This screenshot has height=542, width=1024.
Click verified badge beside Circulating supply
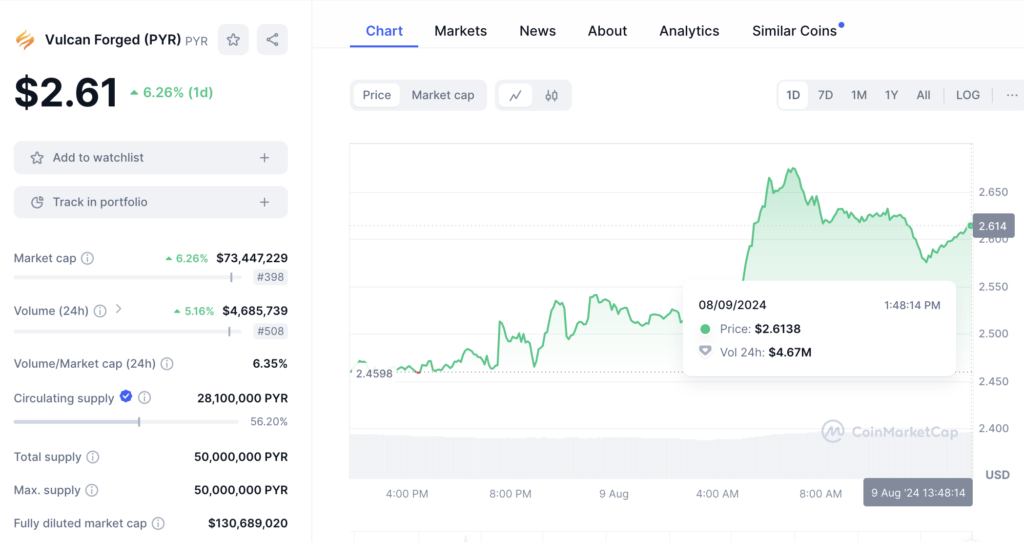click(x=126, y=396)
